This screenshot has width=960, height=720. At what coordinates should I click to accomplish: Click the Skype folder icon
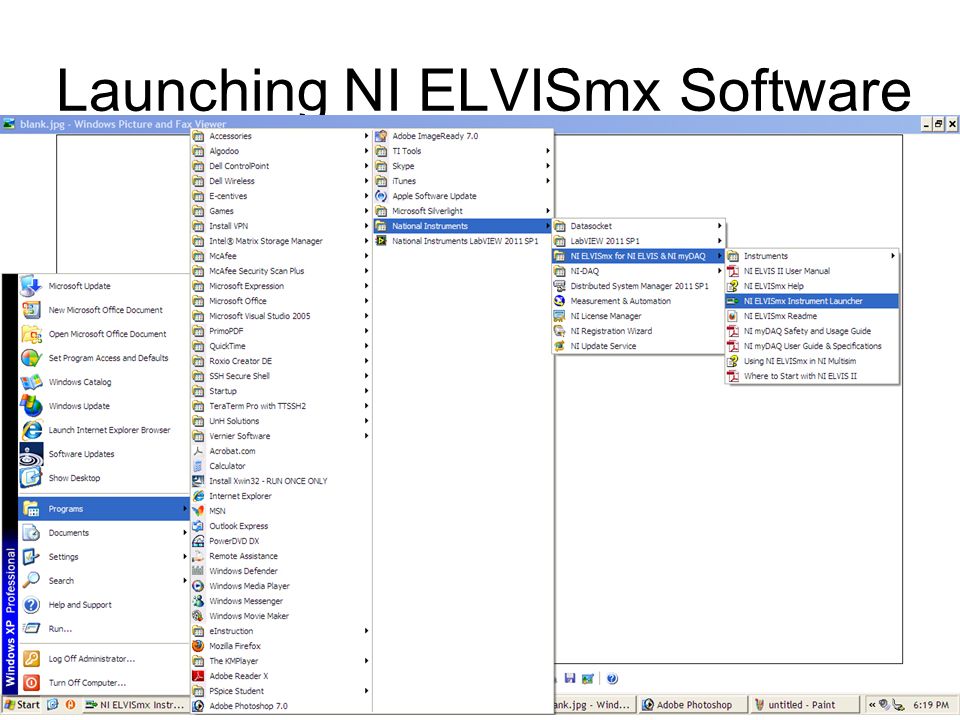[381, 166]
